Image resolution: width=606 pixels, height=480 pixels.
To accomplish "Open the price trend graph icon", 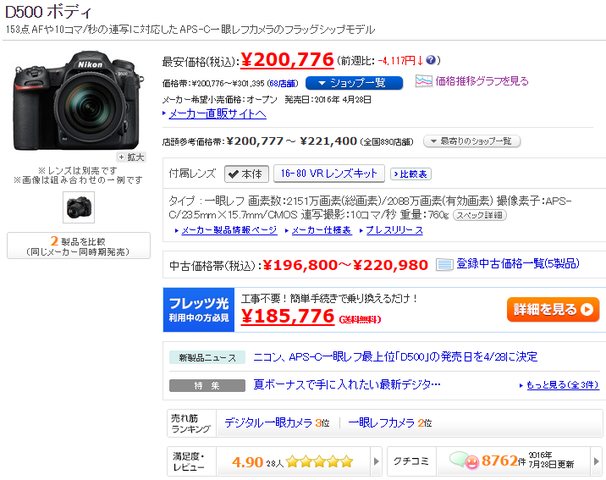I will pyautogui.click(x=424, y=81).
